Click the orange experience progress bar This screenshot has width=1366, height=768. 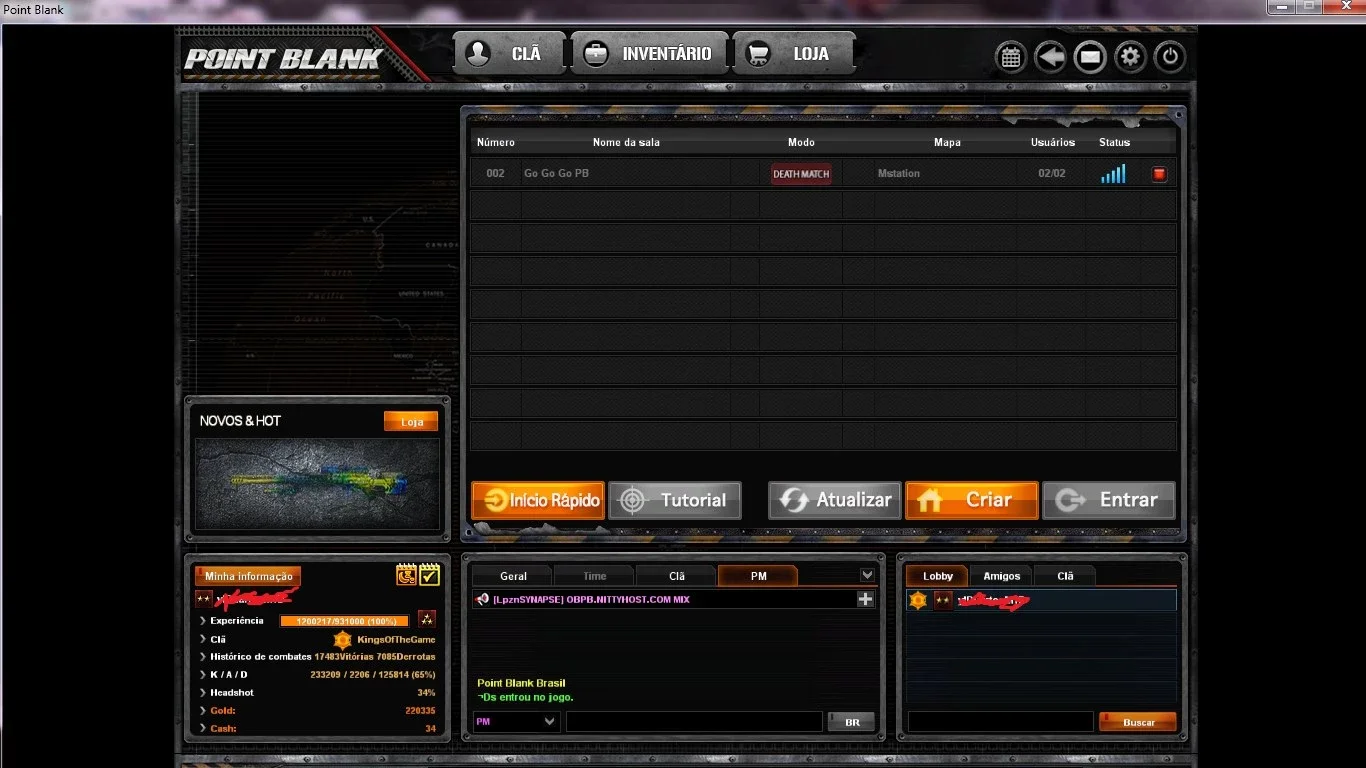345,621
